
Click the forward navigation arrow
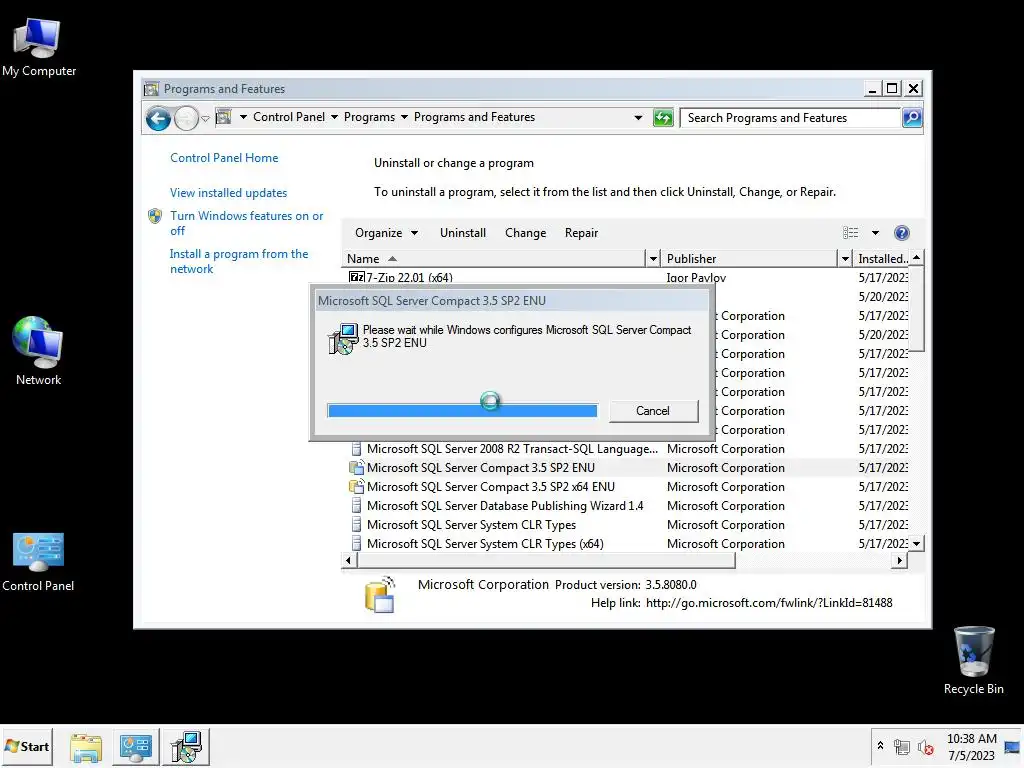tap(186, 118)
